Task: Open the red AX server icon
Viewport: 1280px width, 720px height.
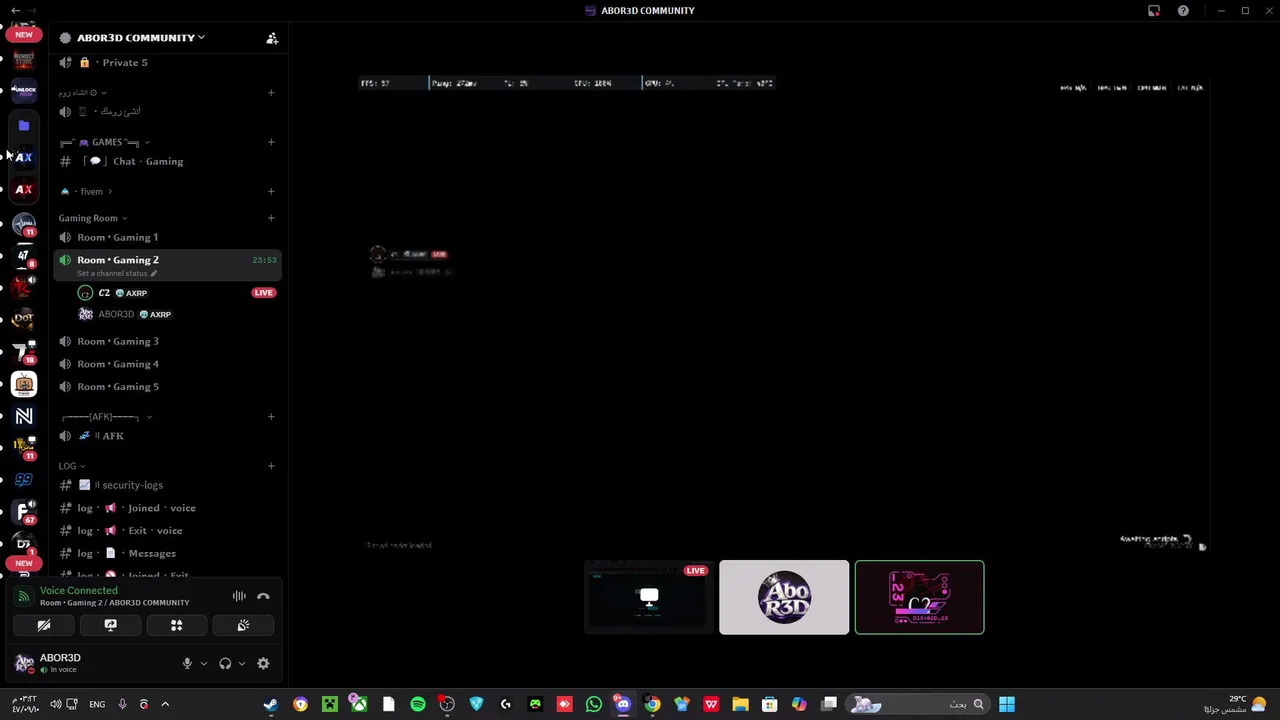Action: 24,189
